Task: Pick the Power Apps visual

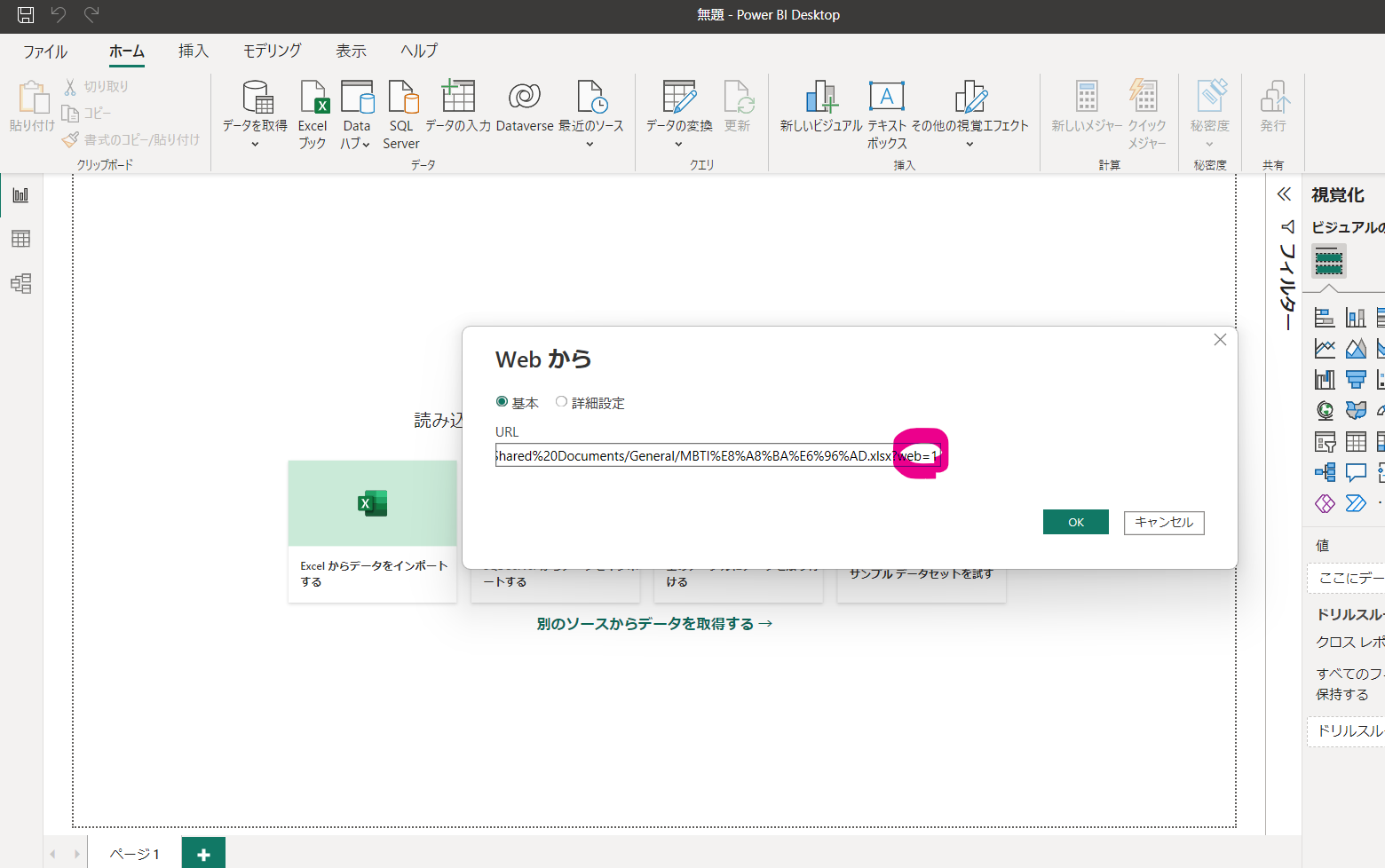Action: pyautogui.click(x=1325, y=503)
